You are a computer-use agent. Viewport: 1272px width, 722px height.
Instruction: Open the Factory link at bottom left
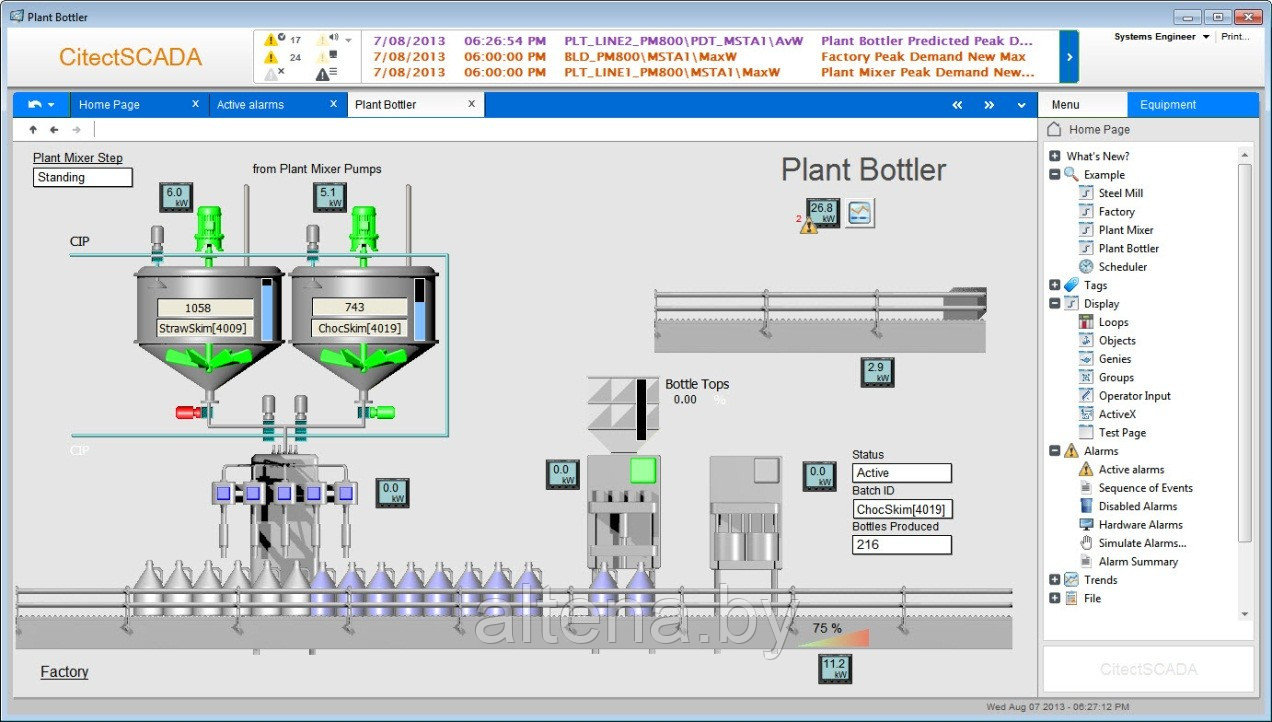click(64, 671)
